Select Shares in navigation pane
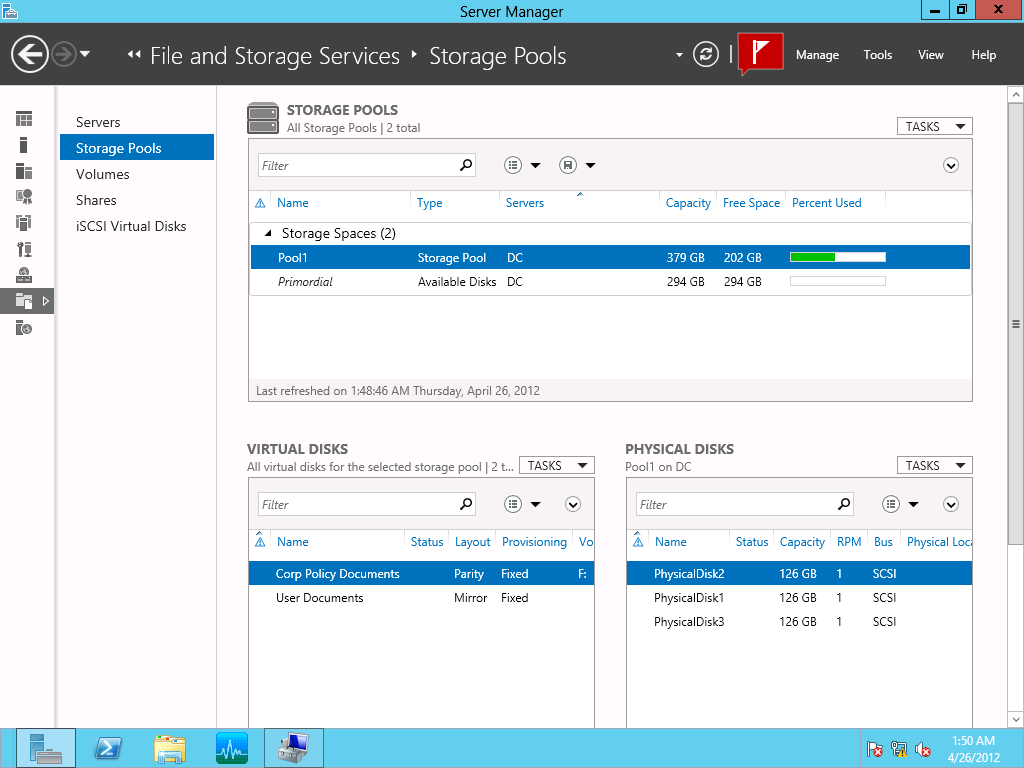The height and width of the screenshot is (768, 1024). [96, 200]
